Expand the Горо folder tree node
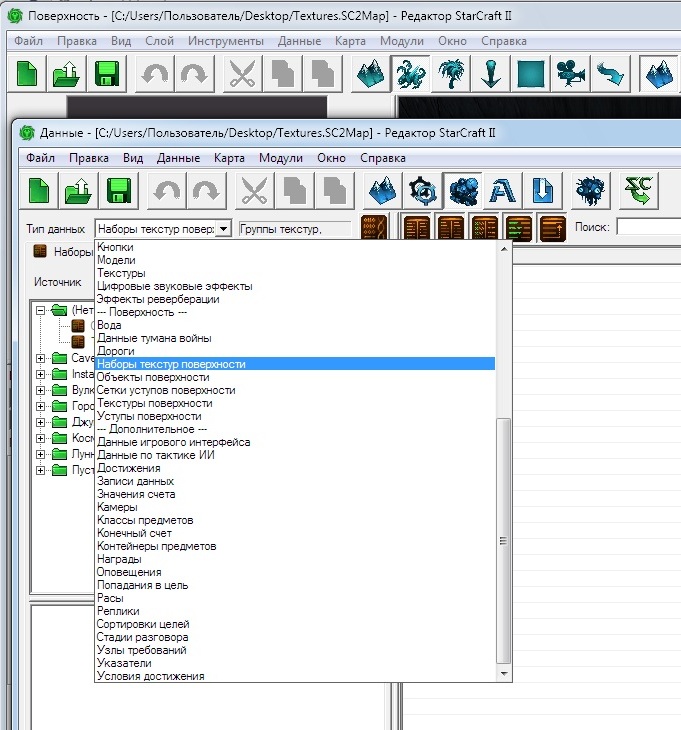This screenshot has height=730, width=681. (41, 406)
